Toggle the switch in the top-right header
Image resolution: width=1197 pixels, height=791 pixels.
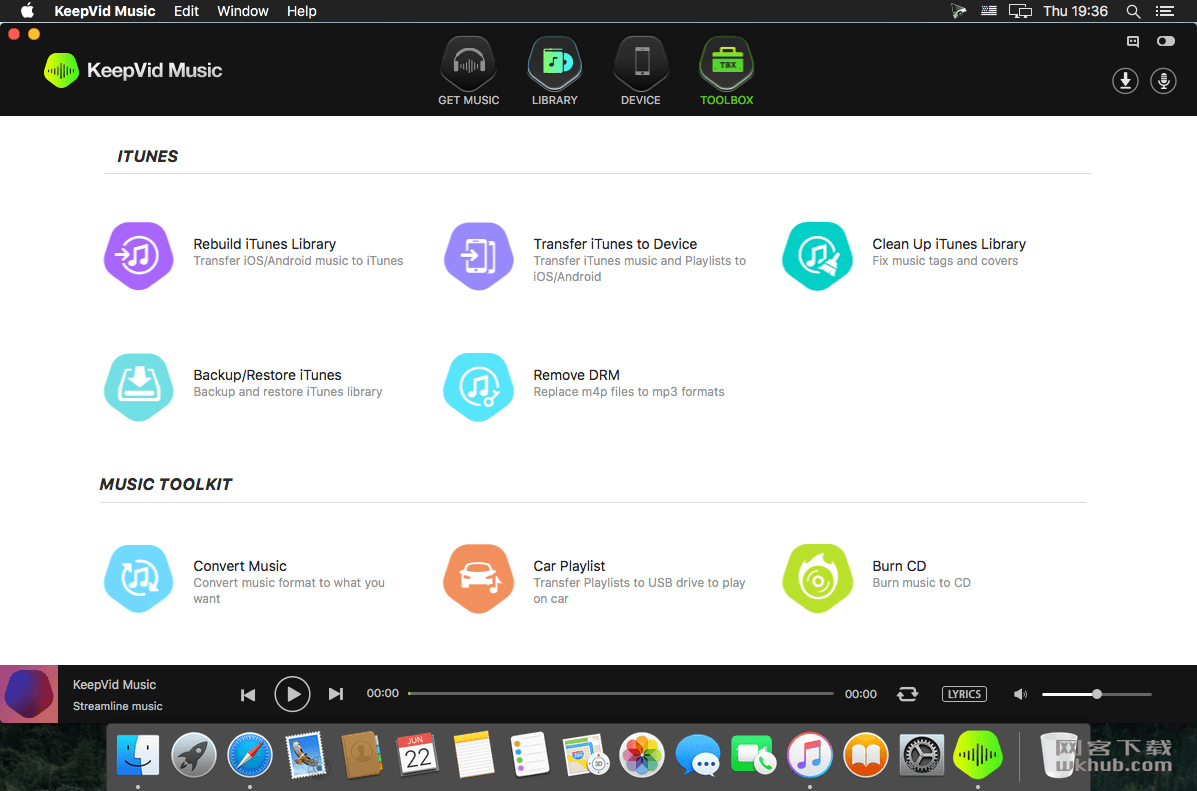click(1166, 41)
